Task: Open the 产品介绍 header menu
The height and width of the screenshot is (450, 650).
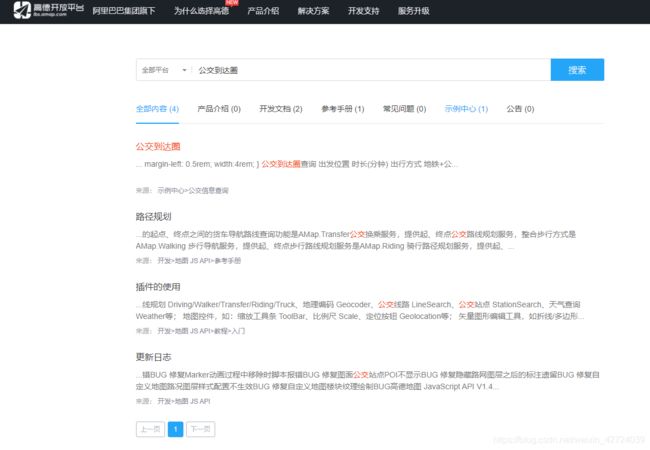Action: pyautogui.click(x=263, y=11)
